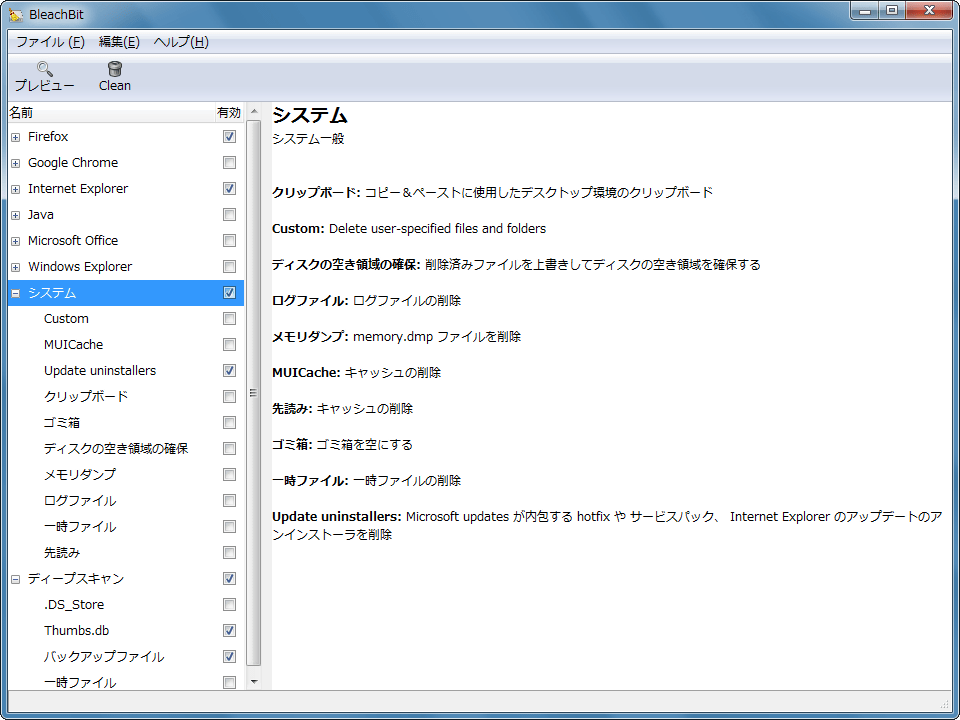This screenshot has height=720, width=960.
Task: Select the Windows Explorer row label
Action: click(80, 266)
